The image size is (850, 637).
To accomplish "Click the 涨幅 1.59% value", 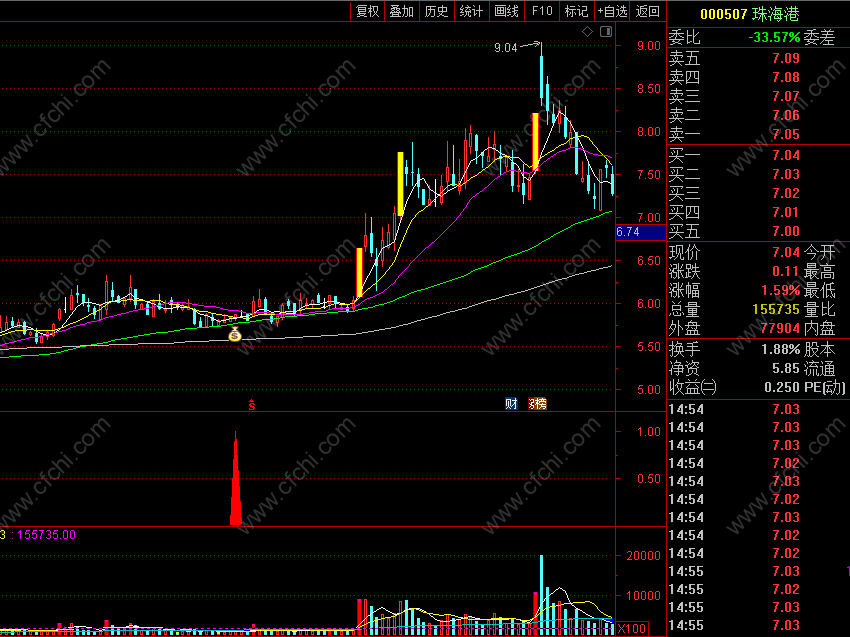I will [781, 290].
